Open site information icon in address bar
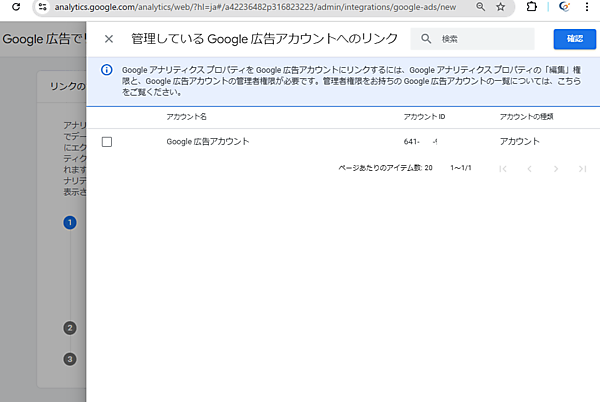Screen dimensions: 600x402 [42, 7]
